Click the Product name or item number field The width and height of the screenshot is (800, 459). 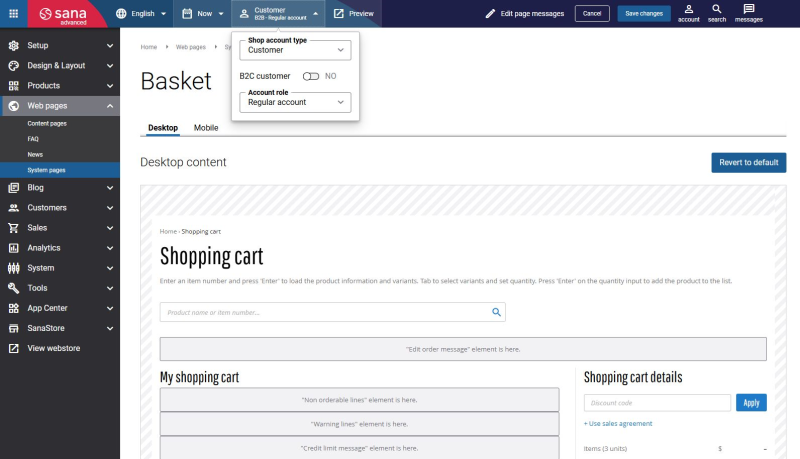333,312
